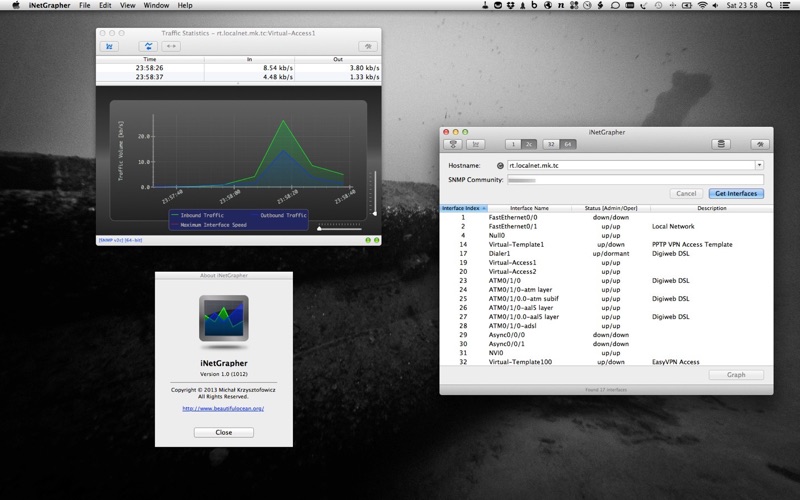Screen dimensions: 800x500
Task: Click the Time column header in Traffic Statistics
Action: coord(150,59)
